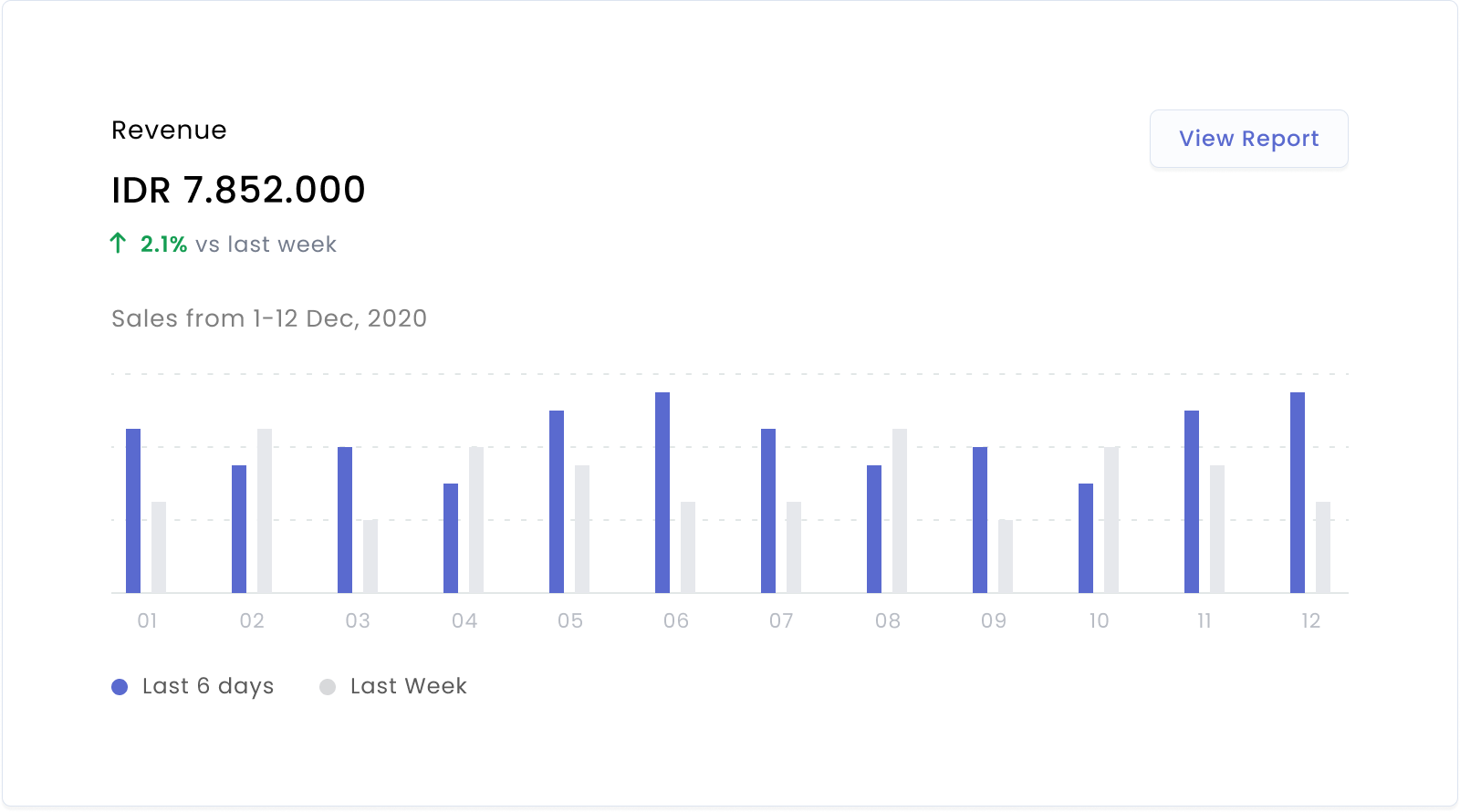
Task: Click the blue bar for day 05
Action: (557, 502)
